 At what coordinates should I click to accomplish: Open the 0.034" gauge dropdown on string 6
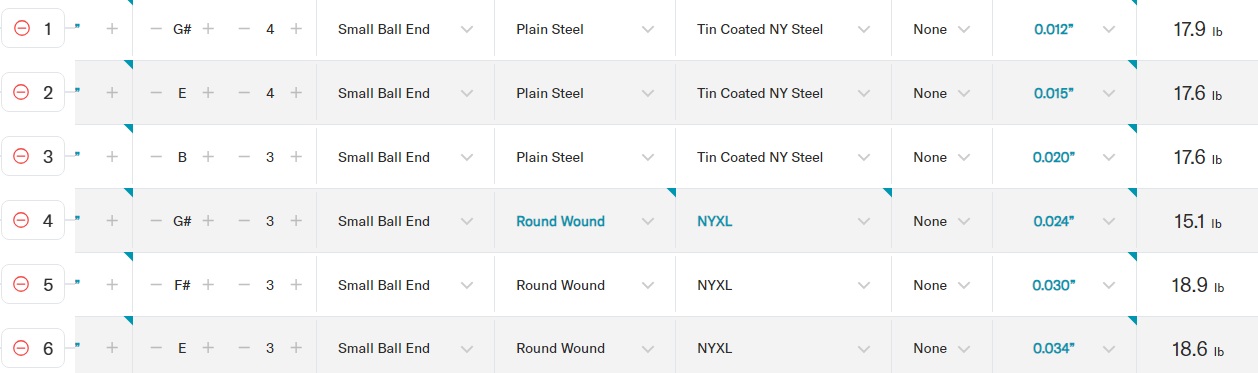point(1065,348)
